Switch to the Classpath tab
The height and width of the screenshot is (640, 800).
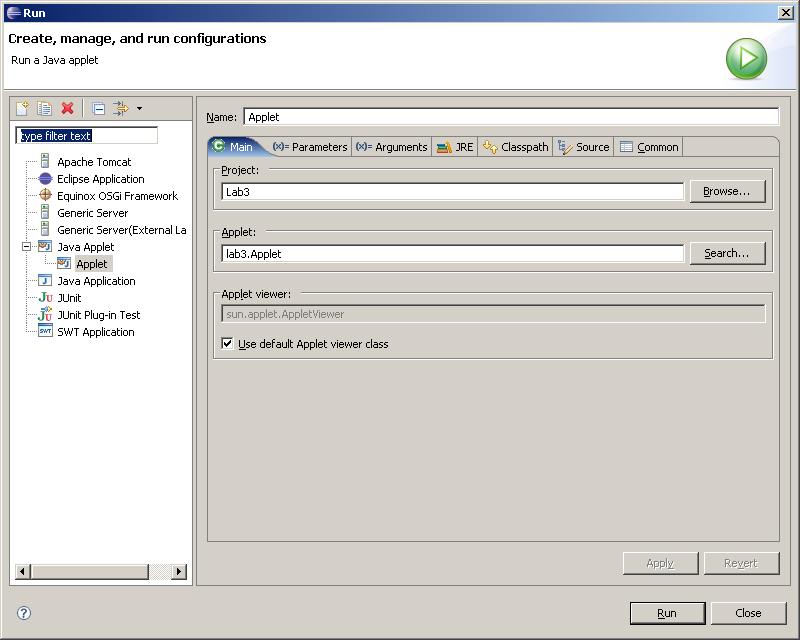point(515,147)
